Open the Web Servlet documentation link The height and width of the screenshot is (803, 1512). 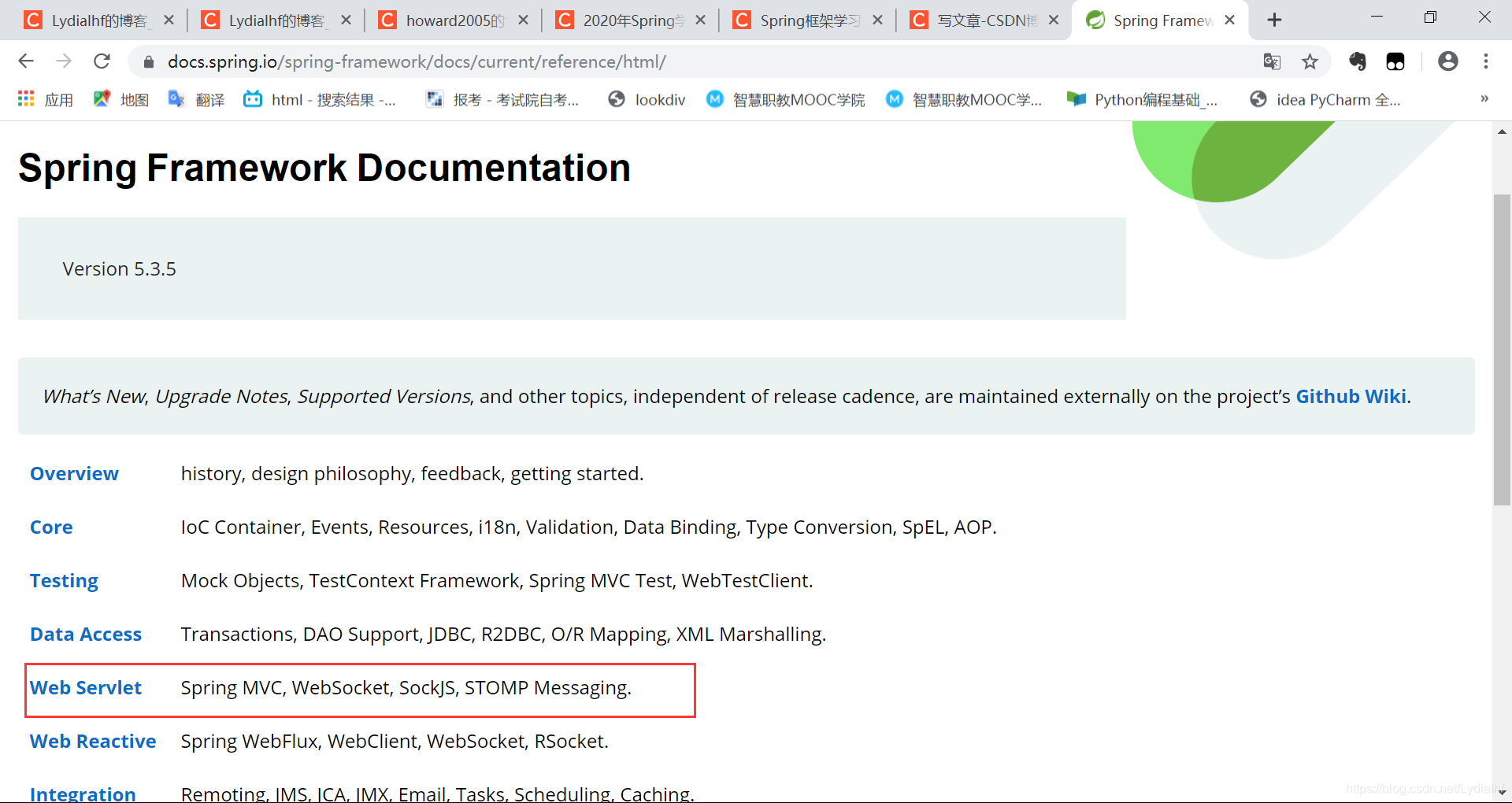coord(86,688)
